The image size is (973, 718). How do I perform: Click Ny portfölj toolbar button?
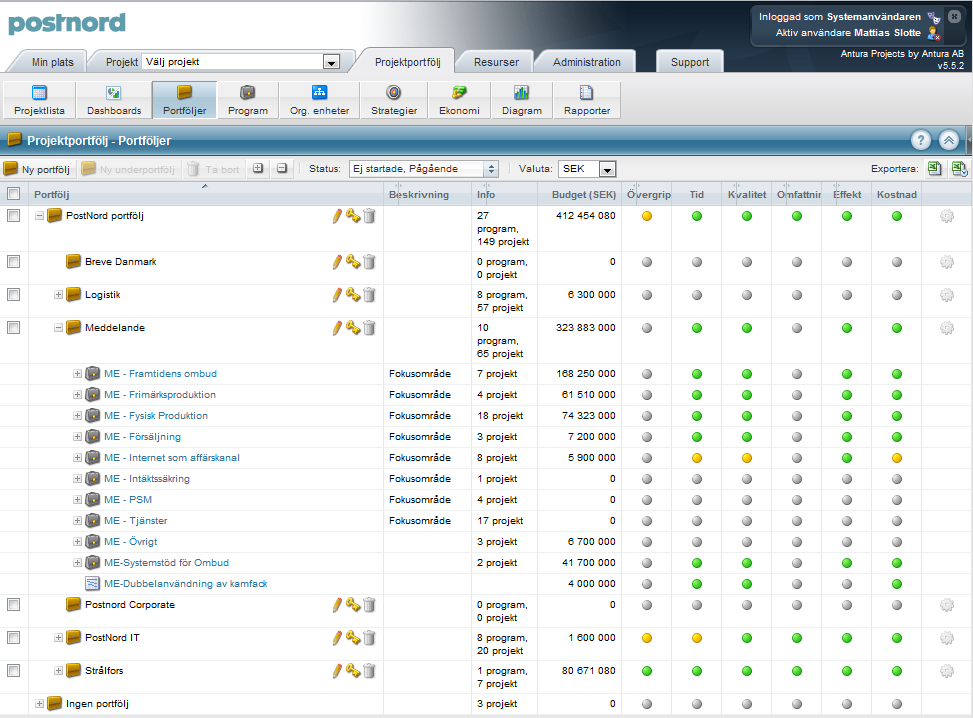click(x=38, y=169)
